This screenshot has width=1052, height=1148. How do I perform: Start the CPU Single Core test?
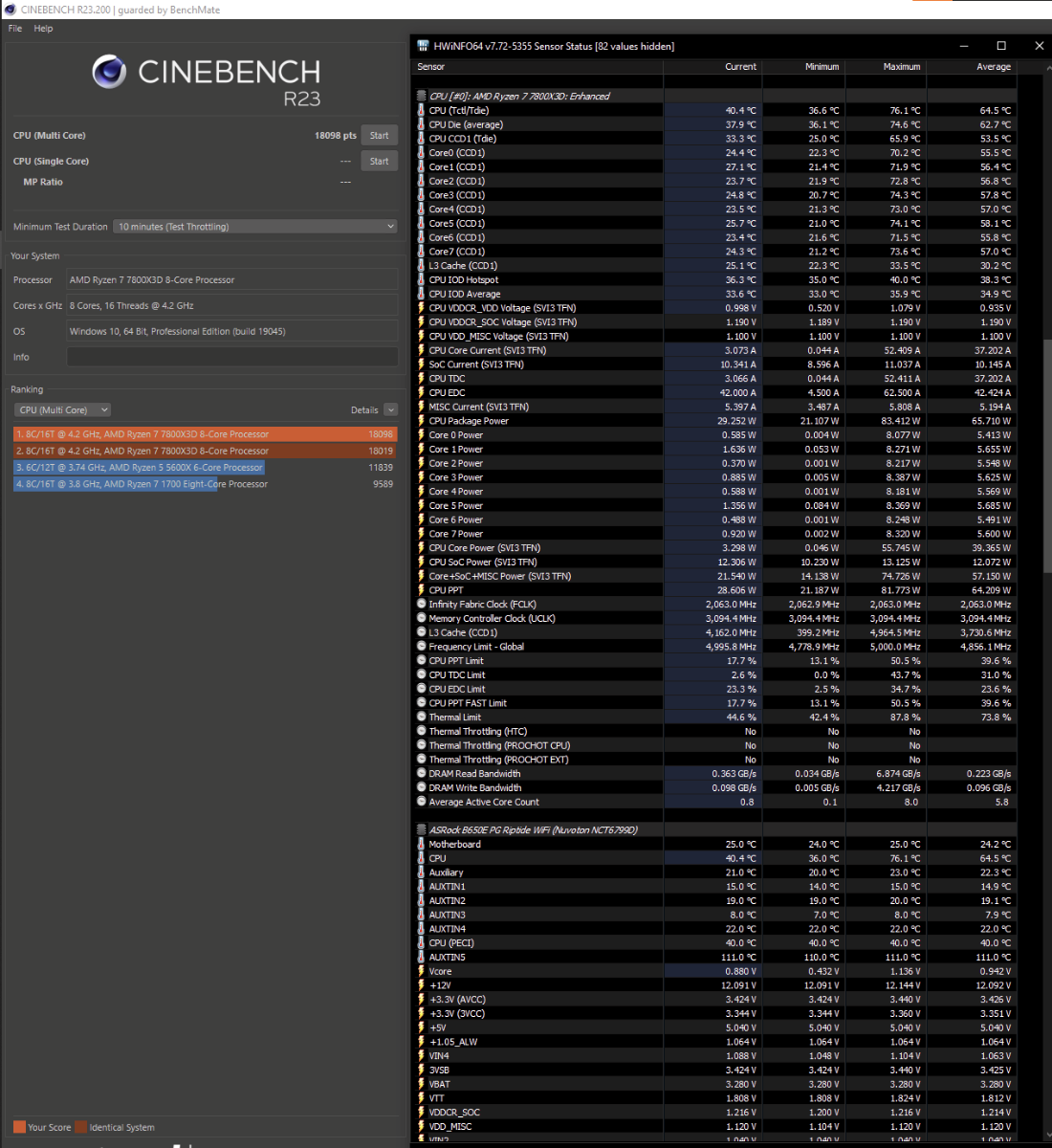coord(379,161)
